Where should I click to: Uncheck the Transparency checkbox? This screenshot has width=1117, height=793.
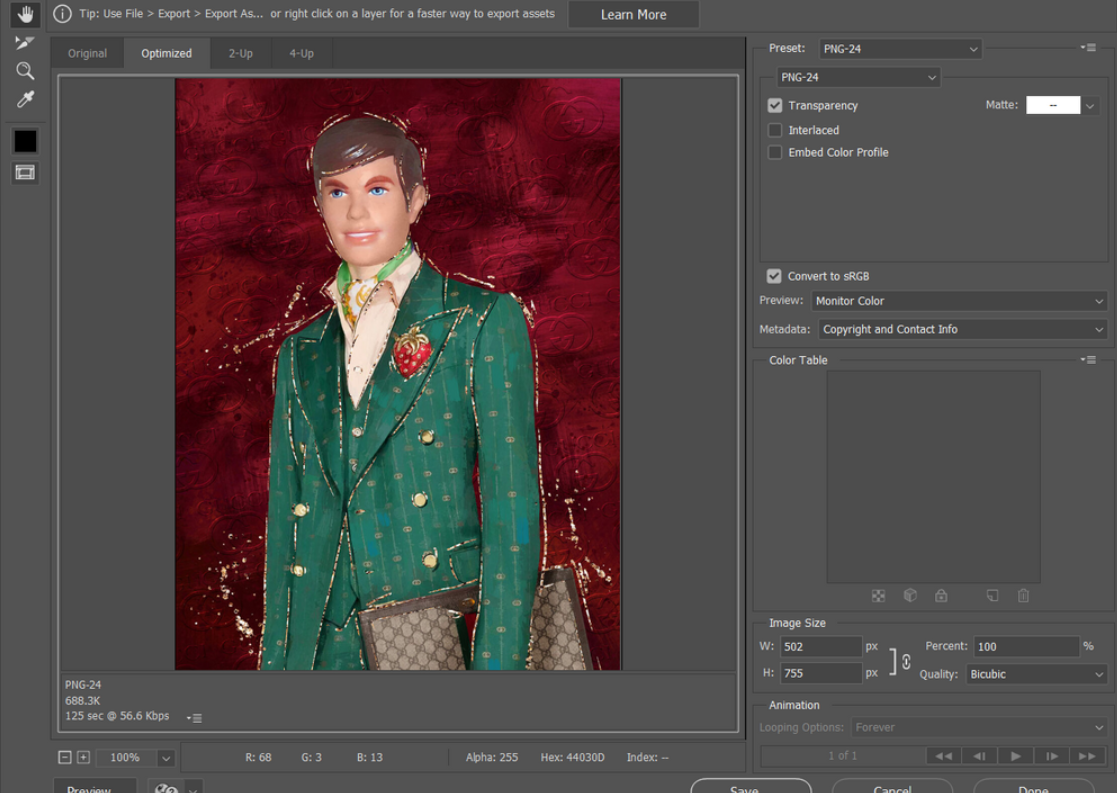tap(775, 105)
